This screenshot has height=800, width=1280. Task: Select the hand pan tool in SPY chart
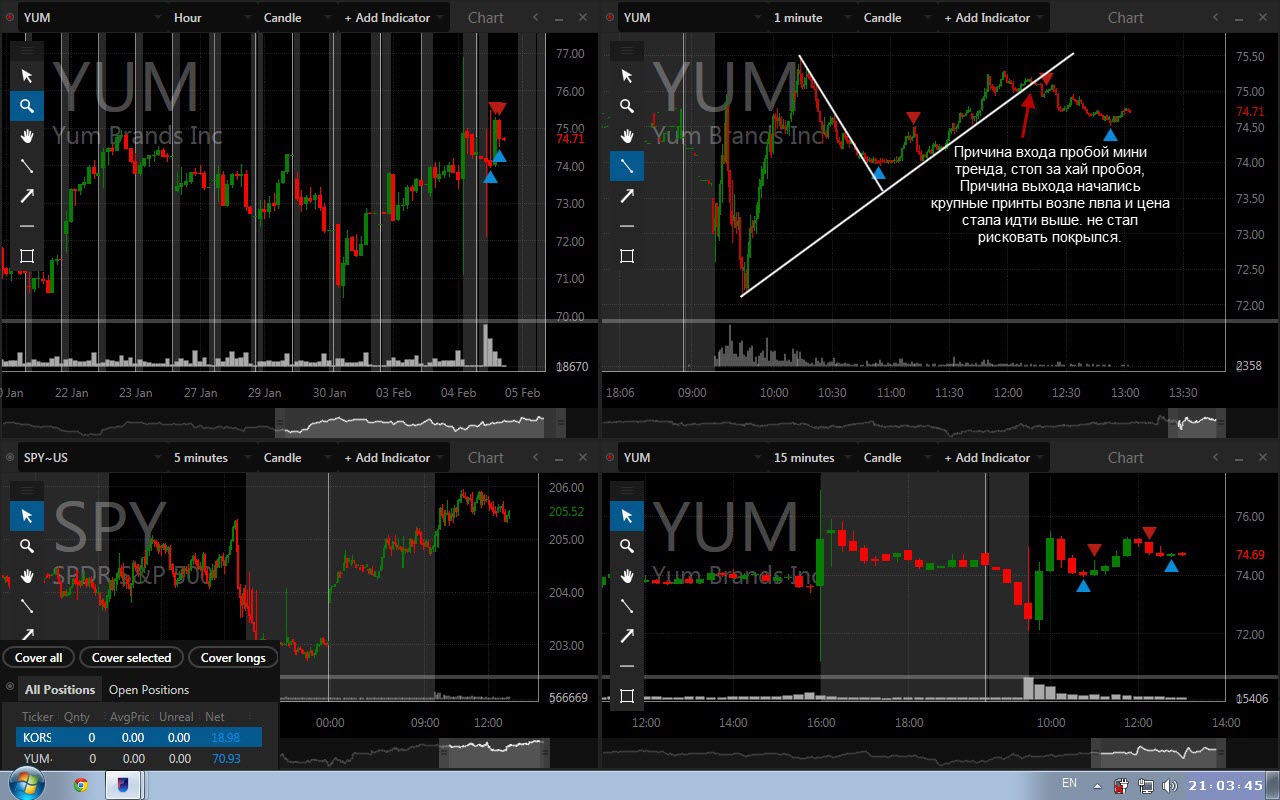click(x=27, y=576)
